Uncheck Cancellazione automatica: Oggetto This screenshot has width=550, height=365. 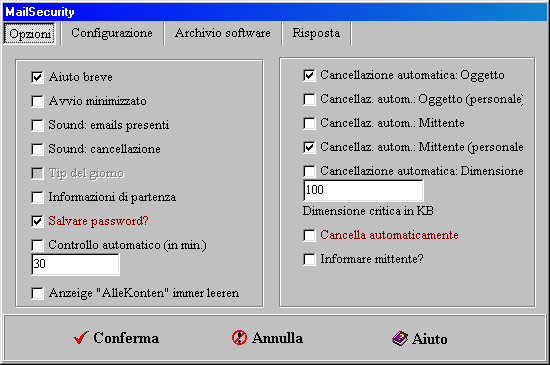point(309,75)
